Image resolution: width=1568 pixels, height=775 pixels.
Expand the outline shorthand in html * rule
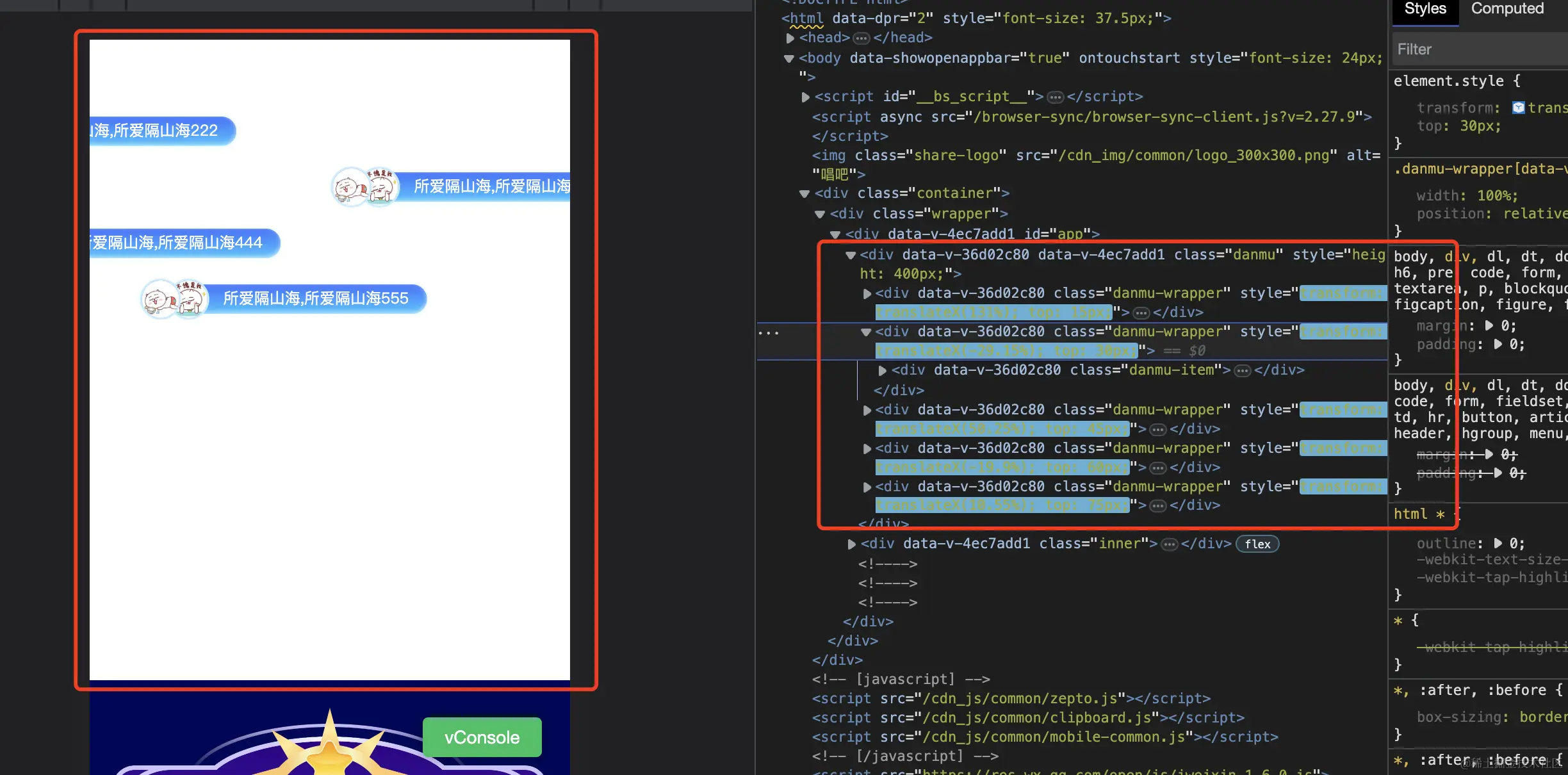pos(1498,543)
